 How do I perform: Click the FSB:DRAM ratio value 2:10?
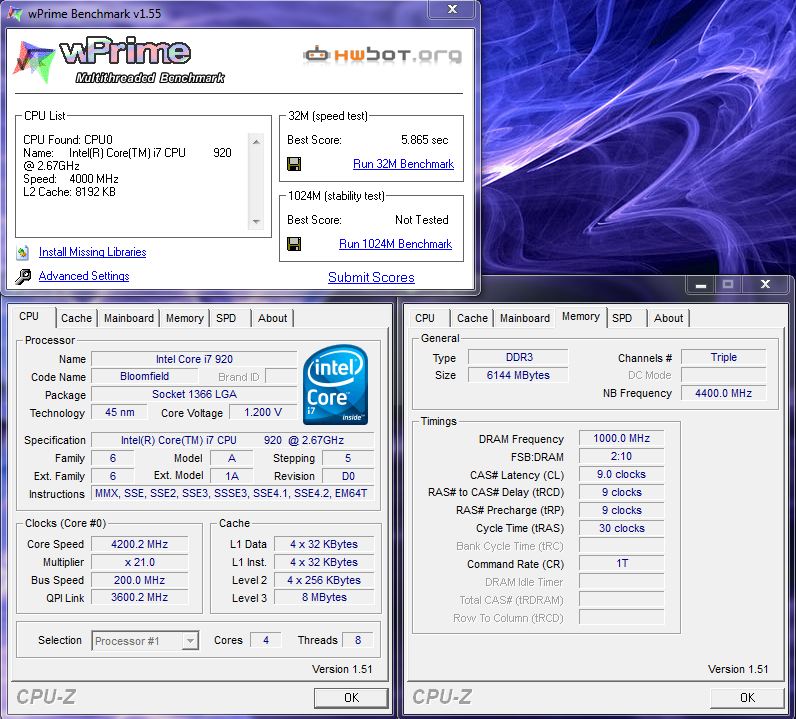[621, 456]
